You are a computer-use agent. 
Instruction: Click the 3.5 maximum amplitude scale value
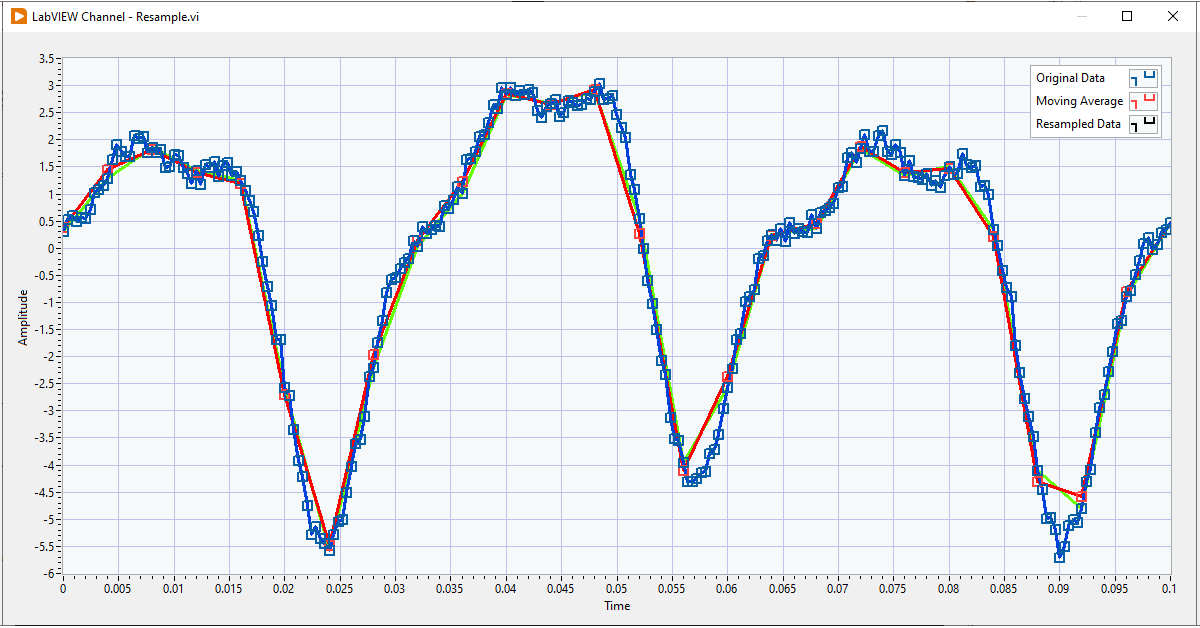coord(46,58)
